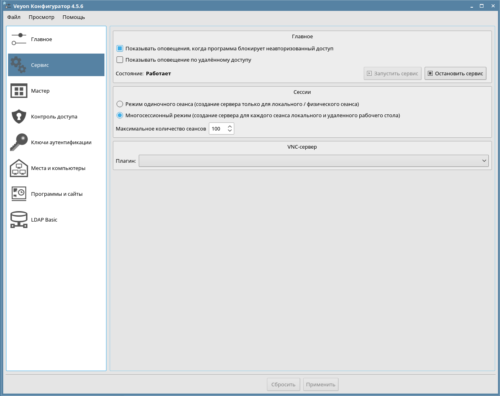Close the Veyon Configurator window

(493, 6)
